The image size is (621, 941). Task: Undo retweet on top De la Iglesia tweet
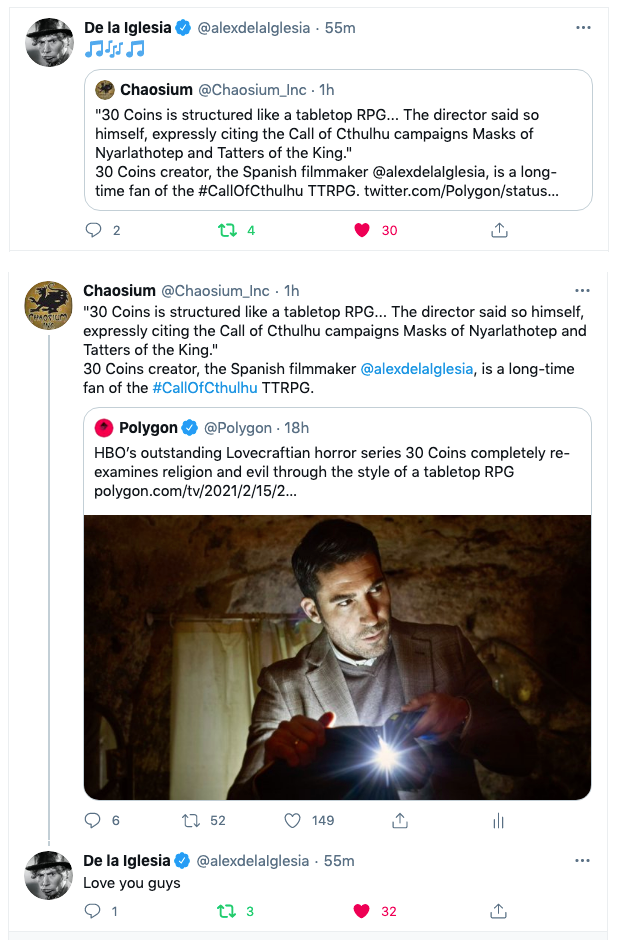[x=227, y=230]
